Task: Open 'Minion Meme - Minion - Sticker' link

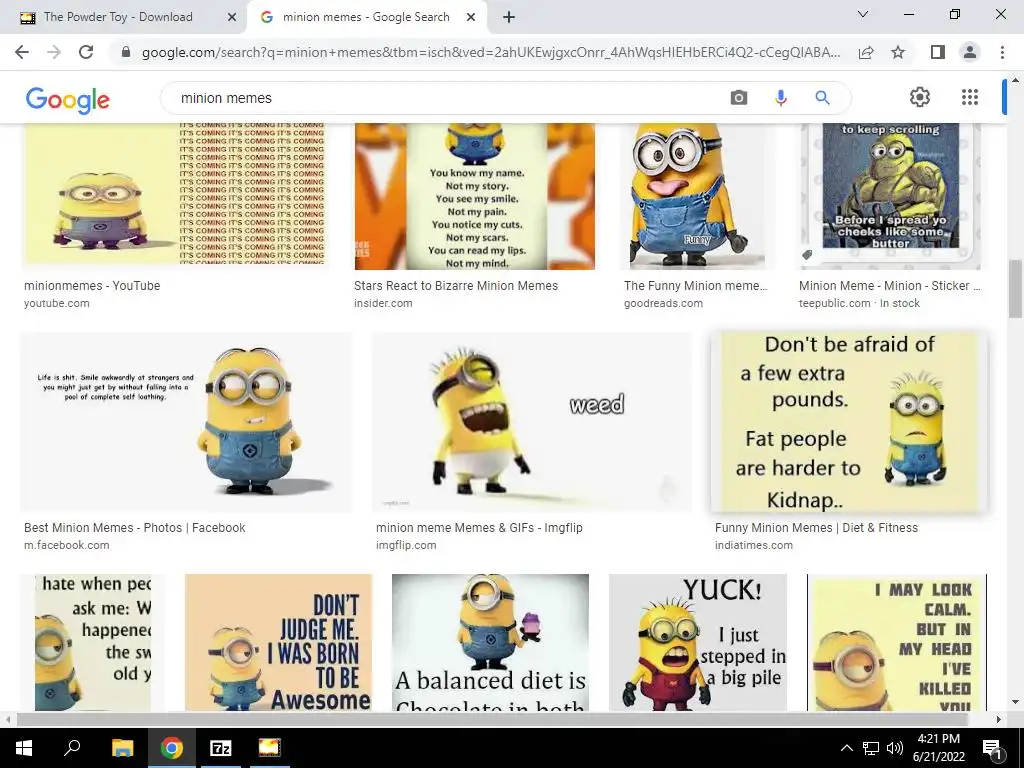Action: [x=889, y=285]
